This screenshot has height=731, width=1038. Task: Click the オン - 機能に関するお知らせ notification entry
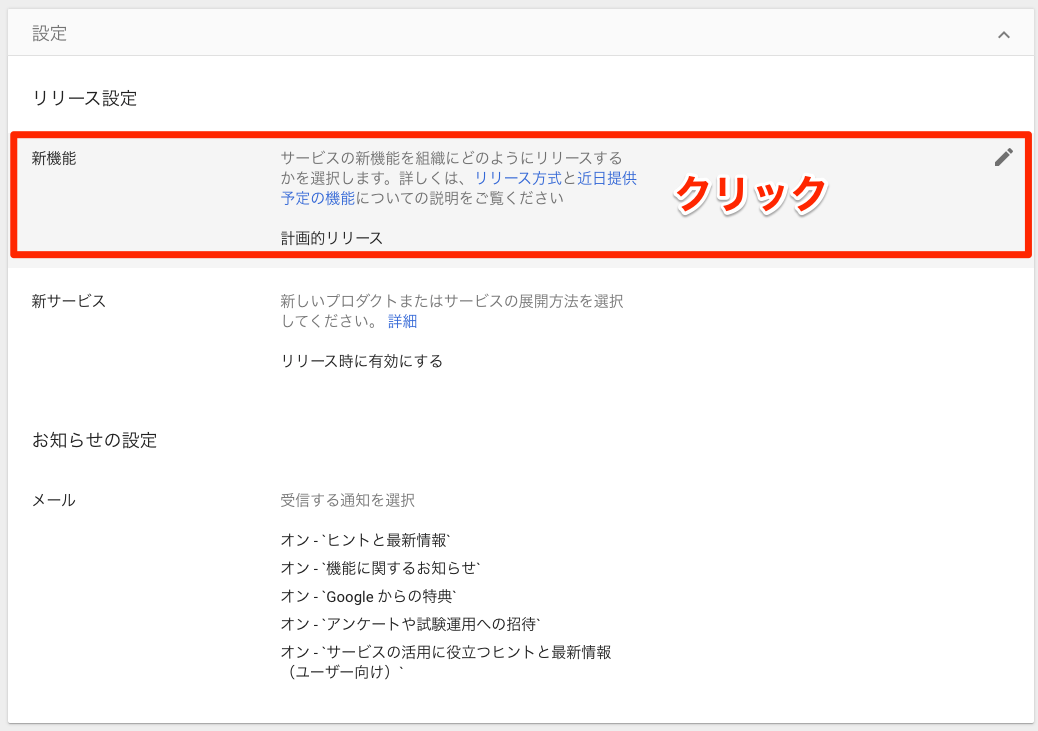[381, 568]
